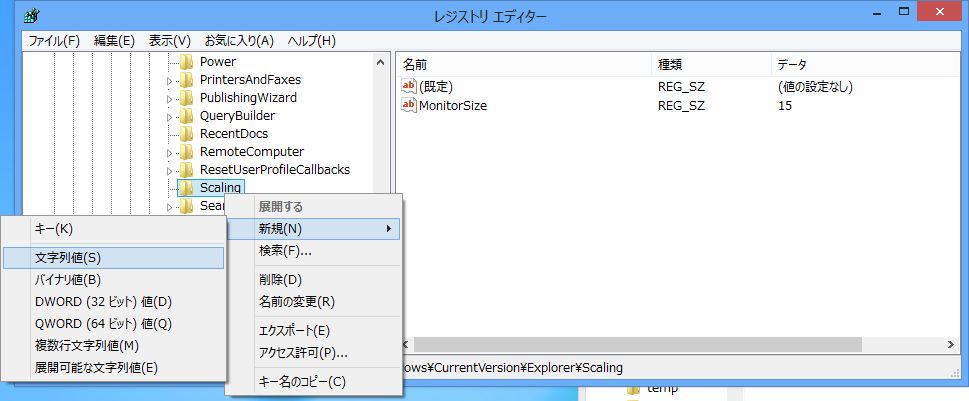Select アクセス許可(P)... in context menu
The image size is (969, 401).
[x=313, y=353]
